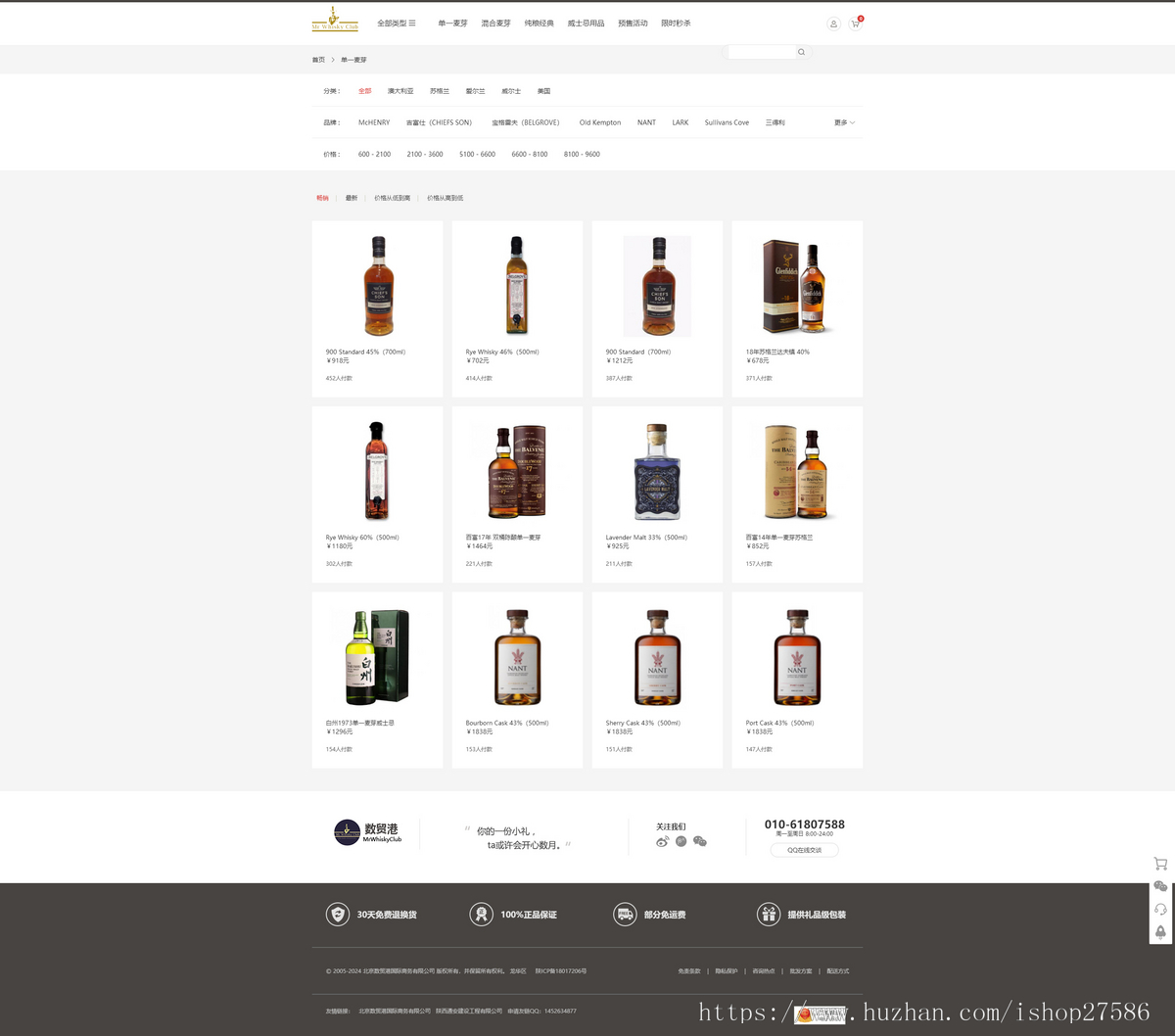Filter by brand McHENRY
The height and width of the screenshot is (1036, 1175).
(x=374, y=123)
